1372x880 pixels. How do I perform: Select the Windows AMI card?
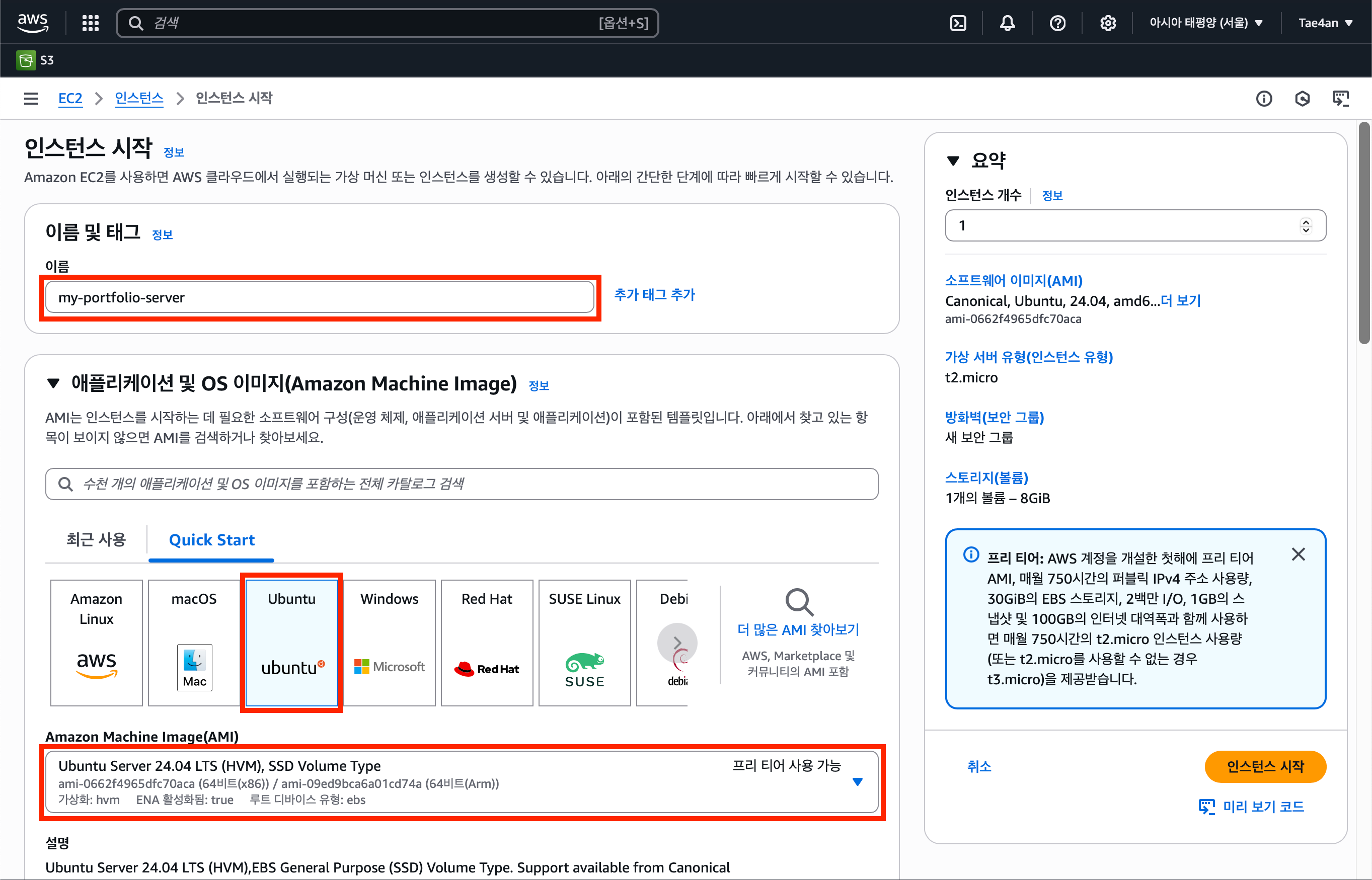(390, 643)
